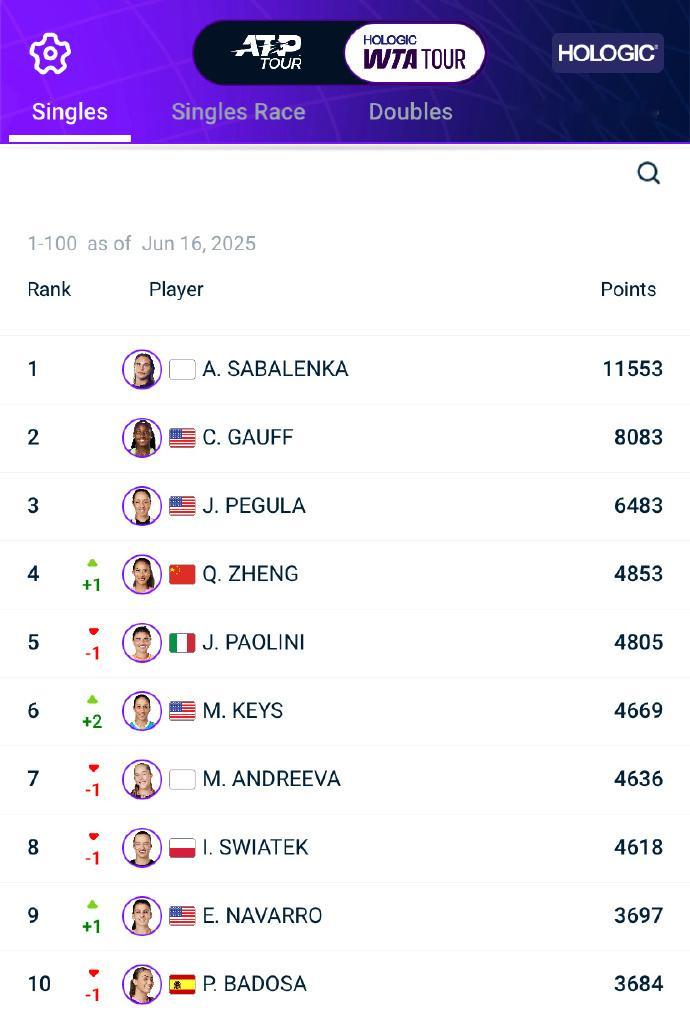Viewport: 690px width, 1019px height.
Task: Open the Singles Race tab
Action: [x=238, y=112]
